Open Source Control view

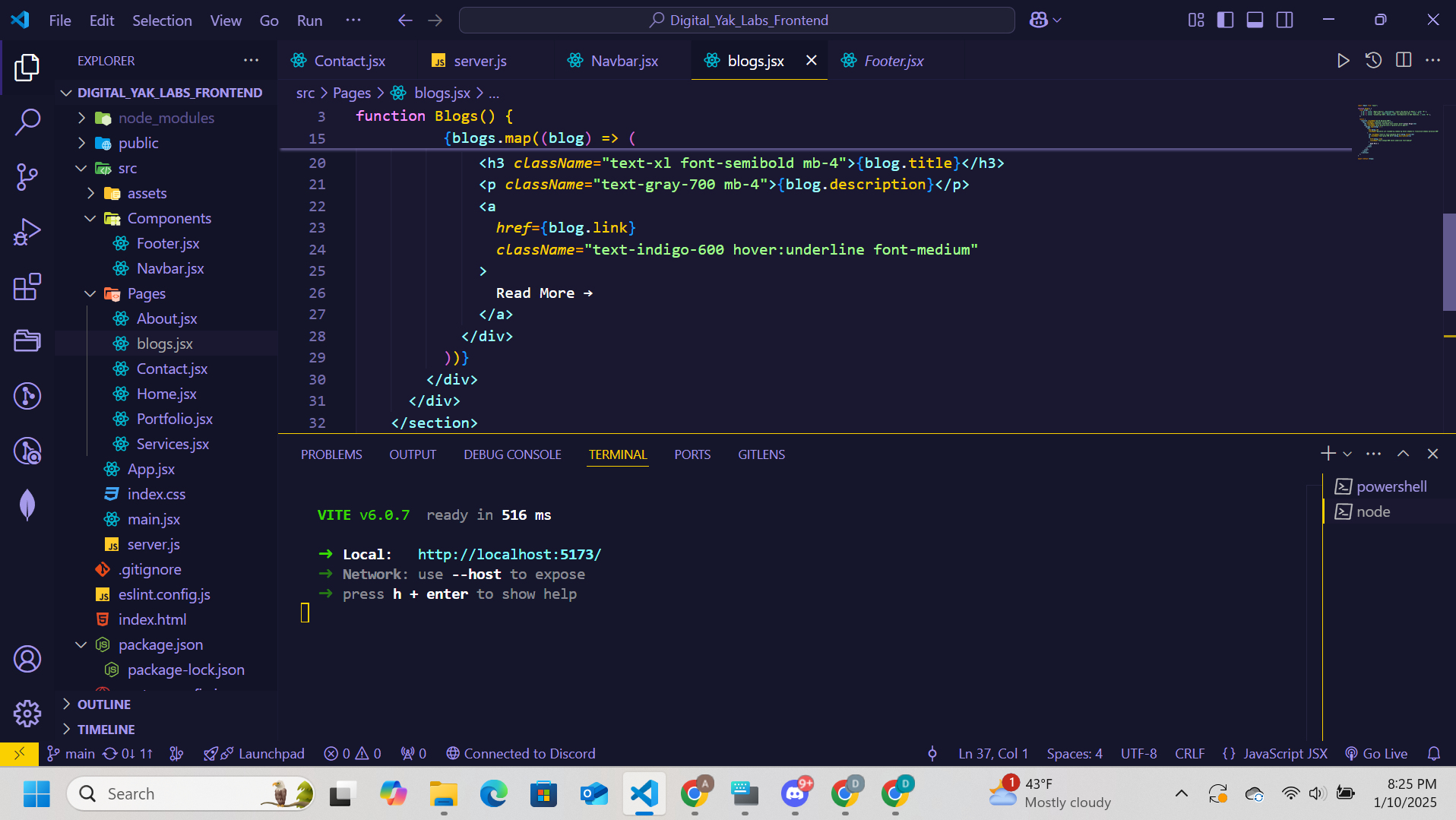(x=27, y=177)
